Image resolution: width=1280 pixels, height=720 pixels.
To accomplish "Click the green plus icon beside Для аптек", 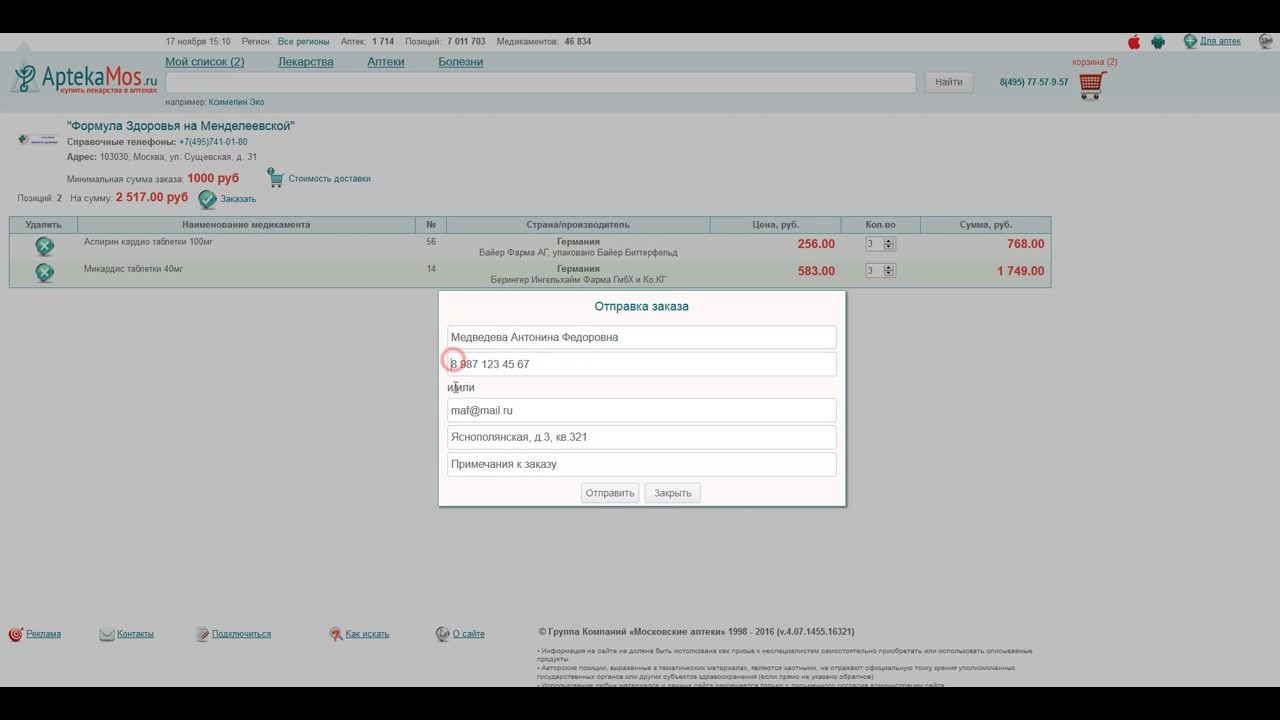I will (1190, 42).
